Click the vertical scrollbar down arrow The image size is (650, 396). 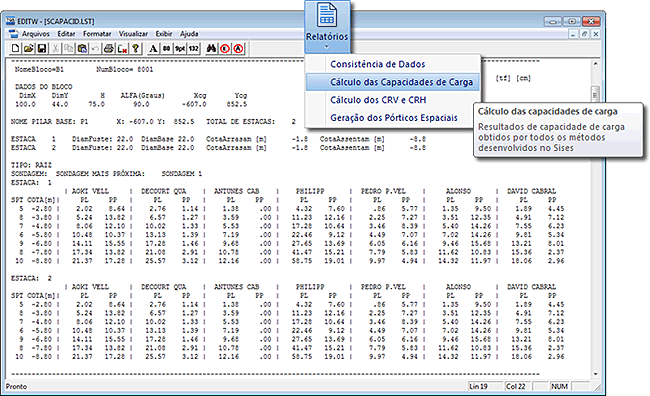[595, 374]
